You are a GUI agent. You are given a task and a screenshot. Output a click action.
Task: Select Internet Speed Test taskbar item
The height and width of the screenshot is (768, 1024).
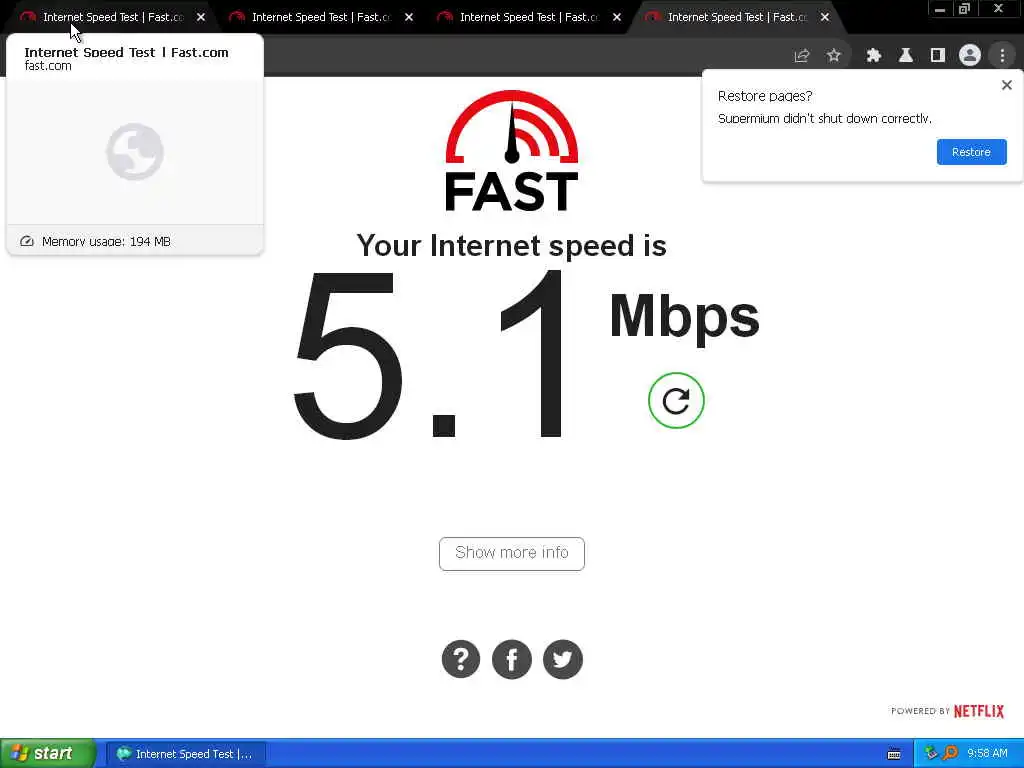[185, 754]
